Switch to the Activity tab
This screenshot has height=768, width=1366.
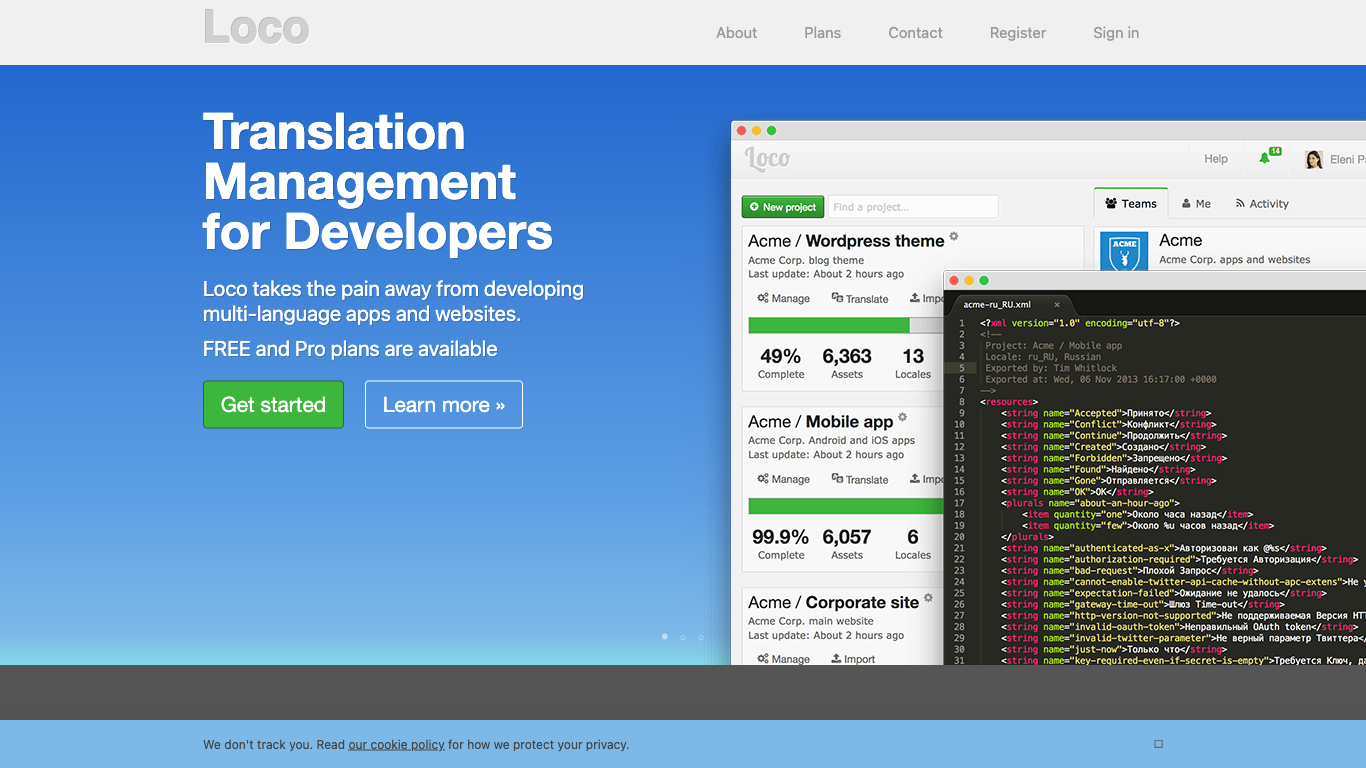(1262, 204)
